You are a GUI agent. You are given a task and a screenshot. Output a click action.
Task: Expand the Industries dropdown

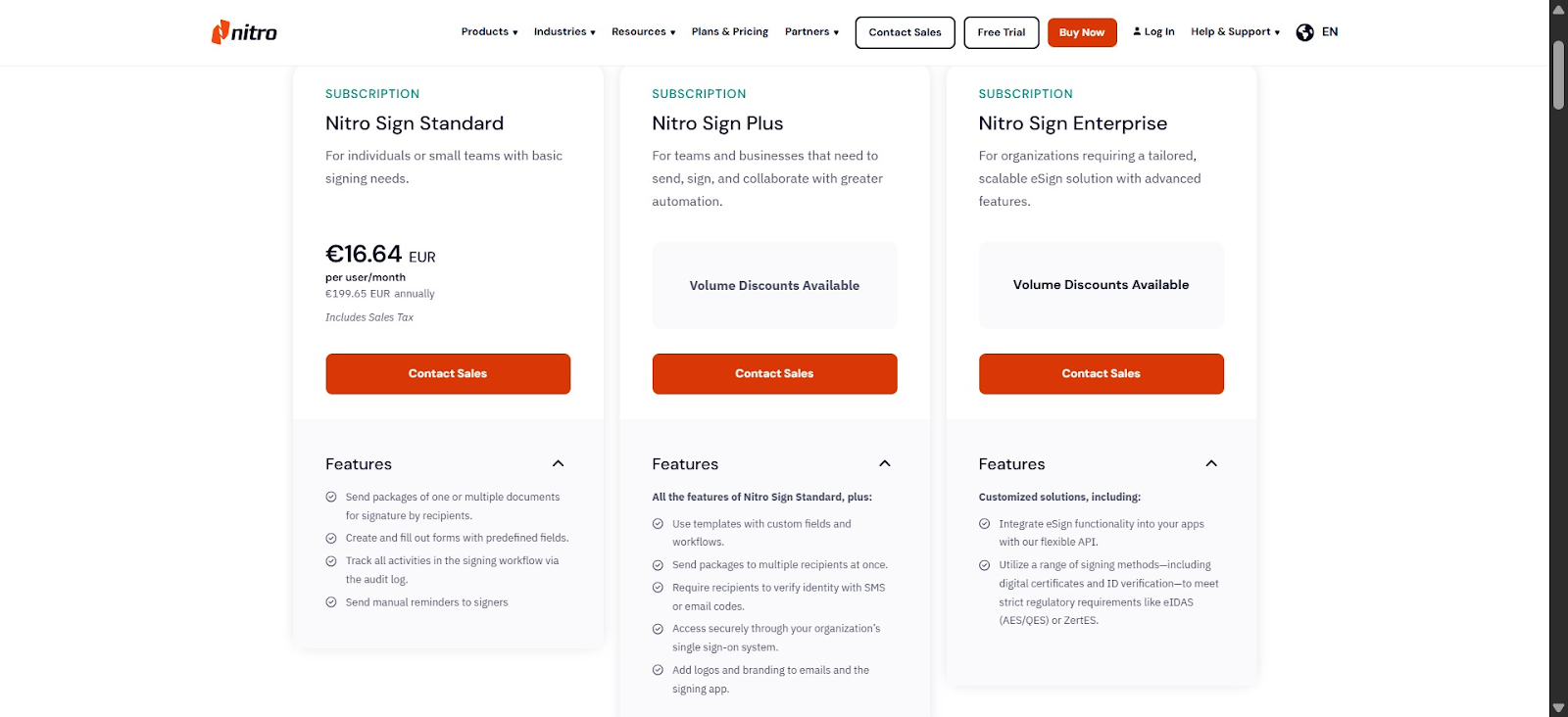click(563, 31)
